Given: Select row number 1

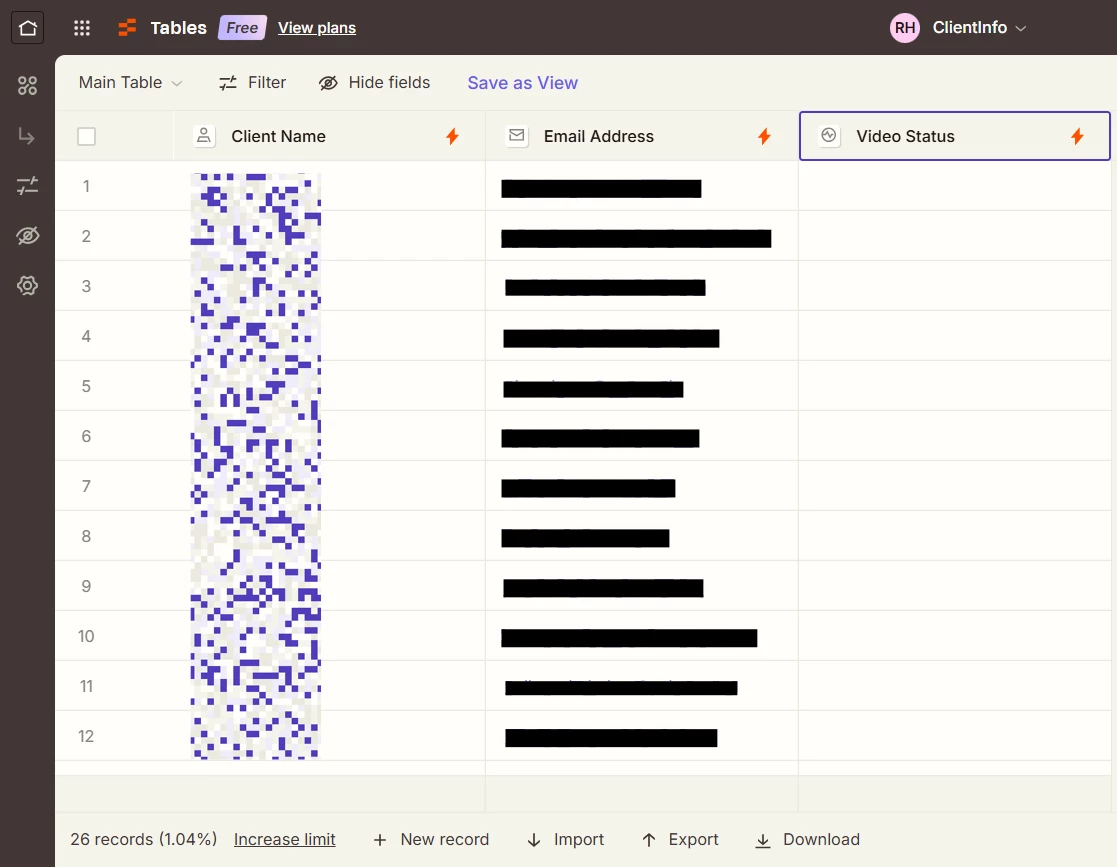Looking at the screenshot, I should click(86, 186).
